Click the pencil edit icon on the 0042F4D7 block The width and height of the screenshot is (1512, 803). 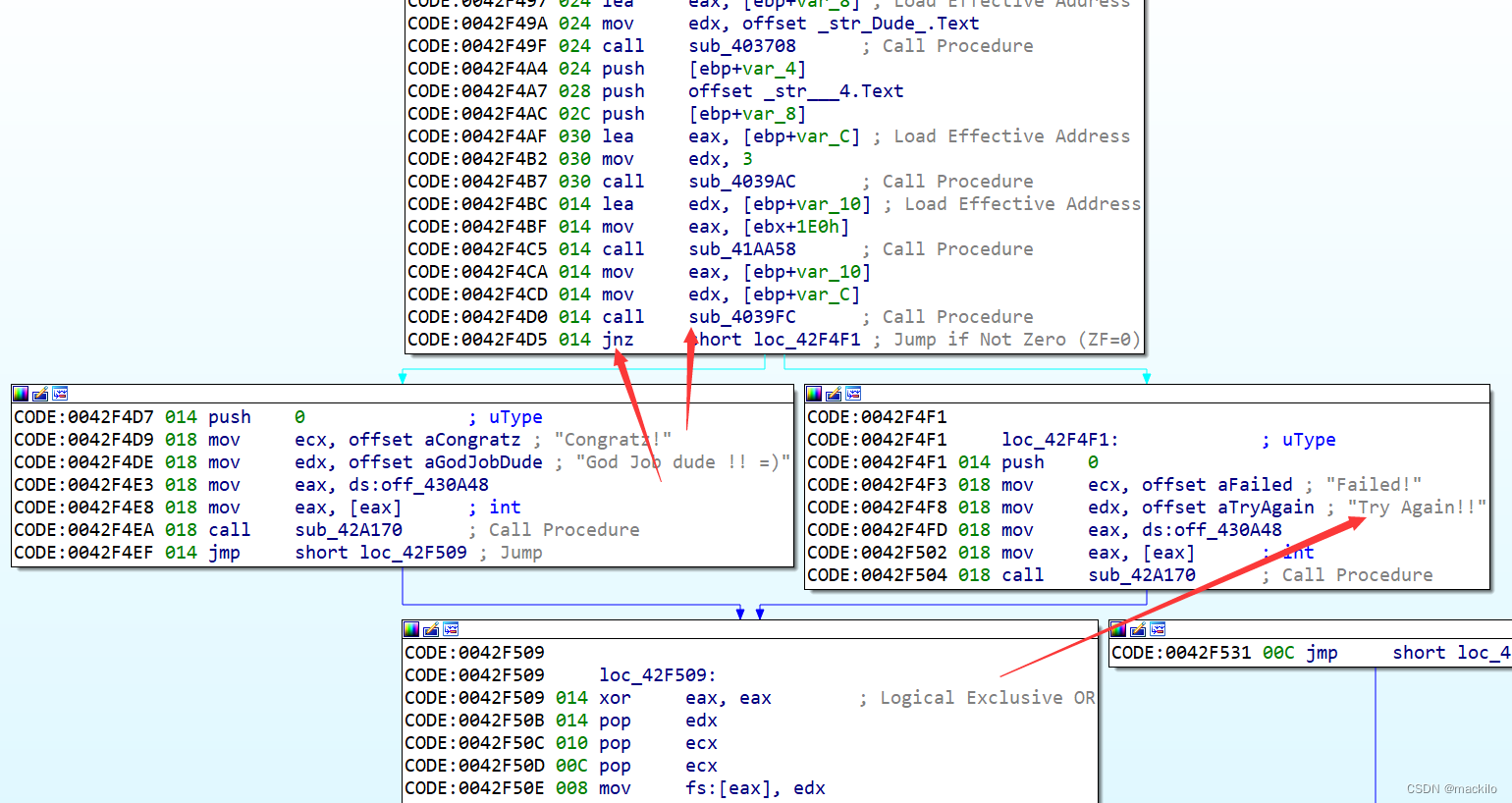point(40,394)
